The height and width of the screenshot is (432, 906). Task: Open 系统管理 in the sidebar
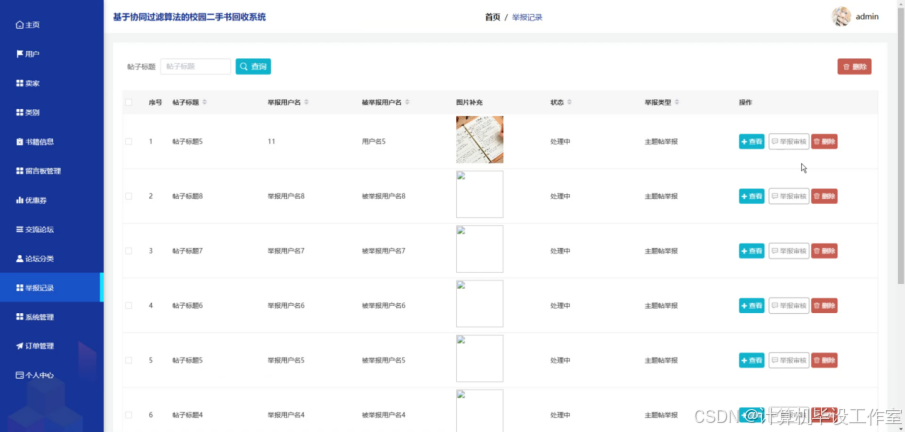click(x=51, y=317)
